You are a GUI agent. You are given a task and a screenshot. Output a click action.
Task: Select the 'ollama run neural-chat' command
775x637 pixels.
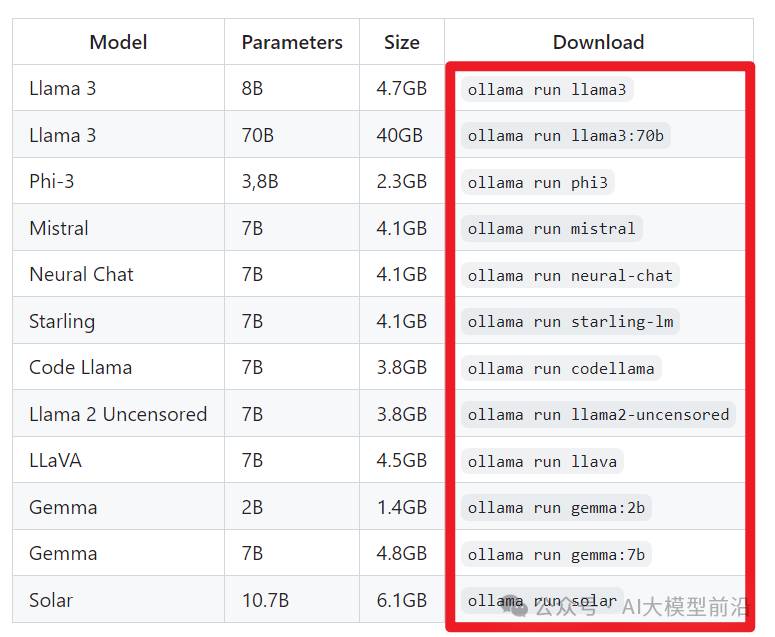coord(570,275)
